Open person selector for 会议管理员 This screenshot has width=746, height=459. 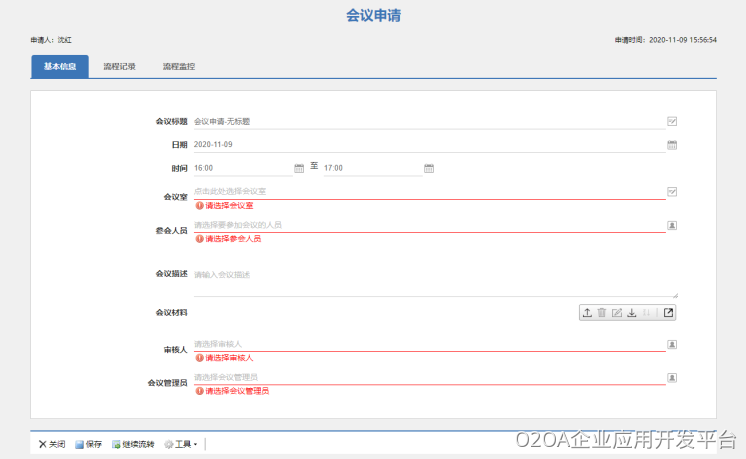tap(672, 377)
